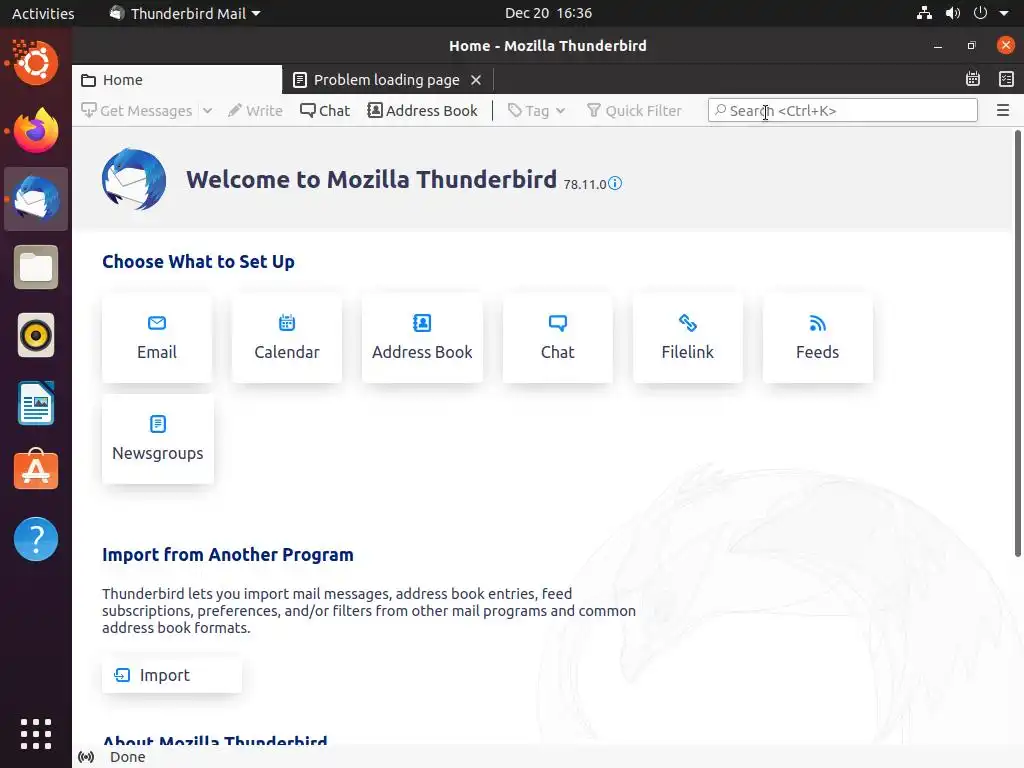Open the Email account setup card
Image resolution: width=1024 pixels, height=768 pixels.
point(157,338)
